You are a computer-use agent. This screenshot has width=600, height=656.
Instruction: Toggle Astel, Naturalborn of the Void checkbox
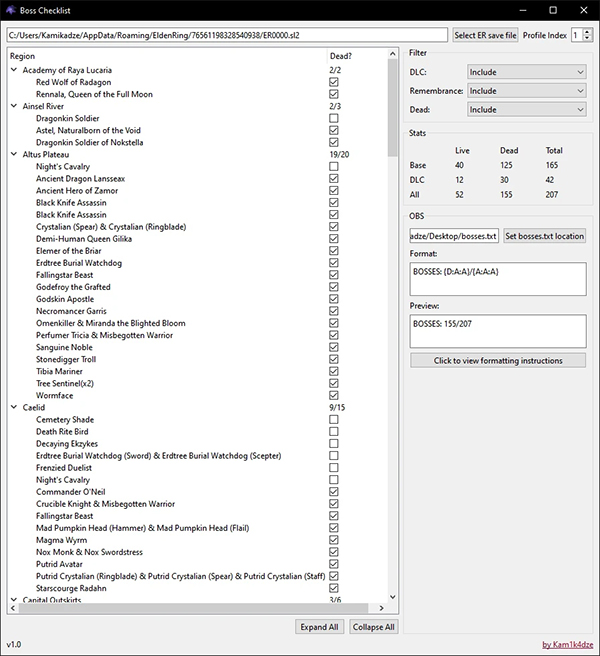333,131
